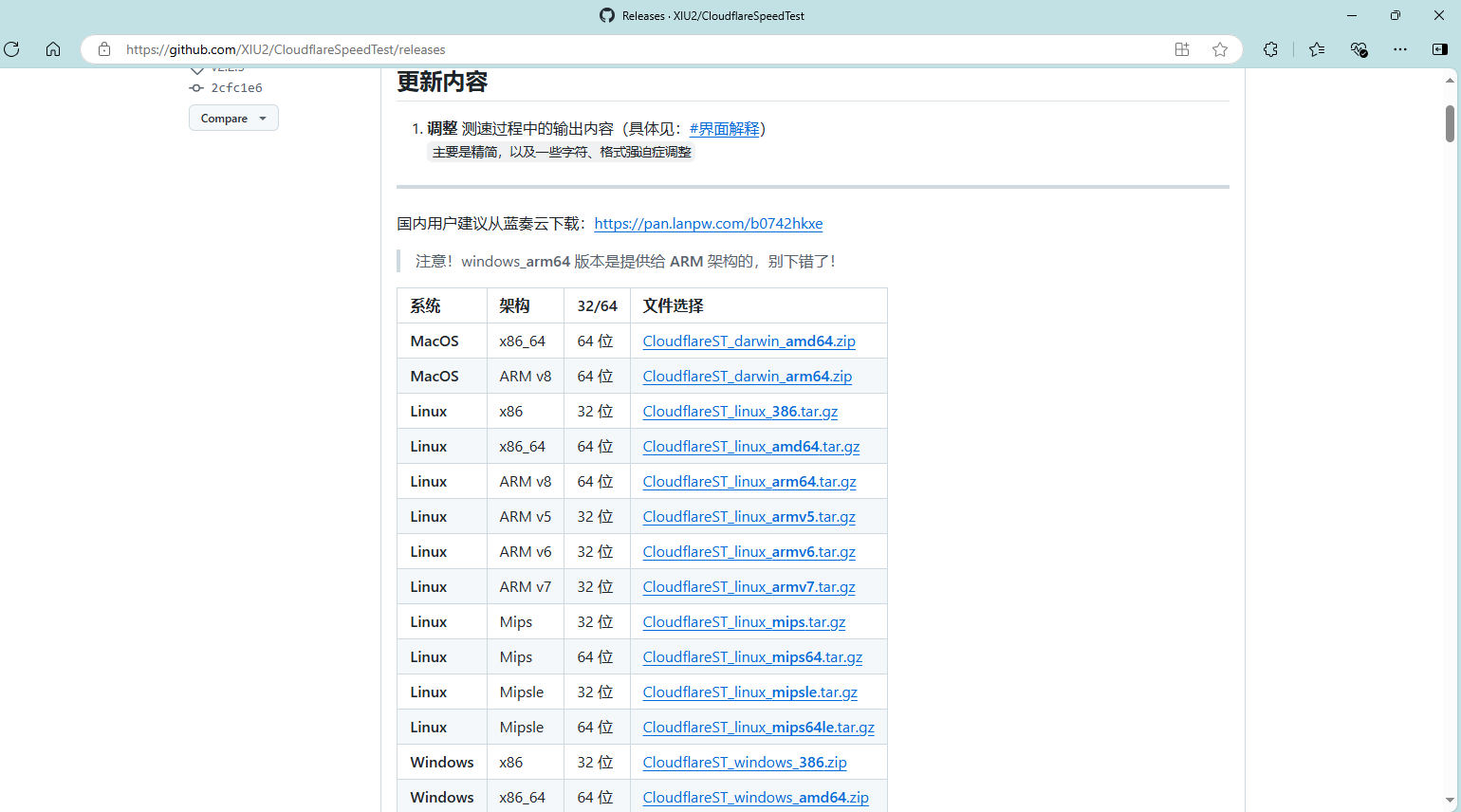The height and width of the screenshot is (812, 1461).
Task: Download CloudflareST_linux_mips.tar.gz
Action: pos(744,621)
